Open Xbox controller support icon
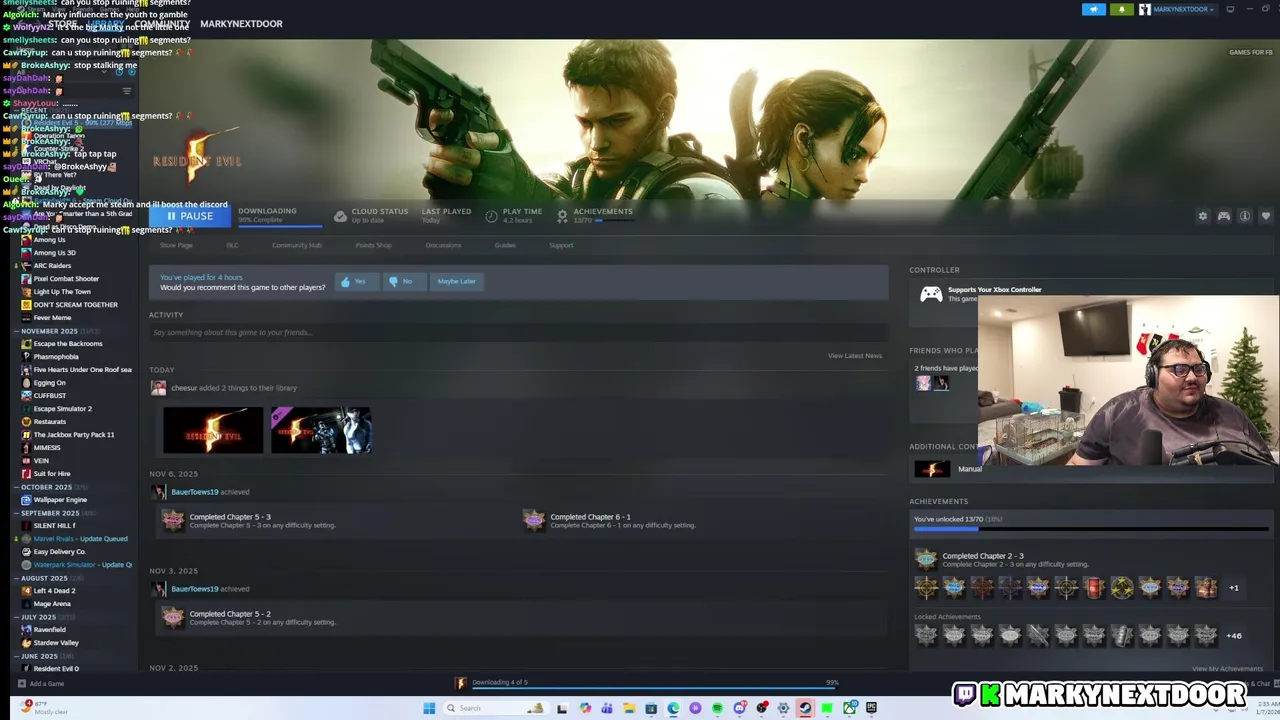The image size is (1280, 720). coord(931,294)
